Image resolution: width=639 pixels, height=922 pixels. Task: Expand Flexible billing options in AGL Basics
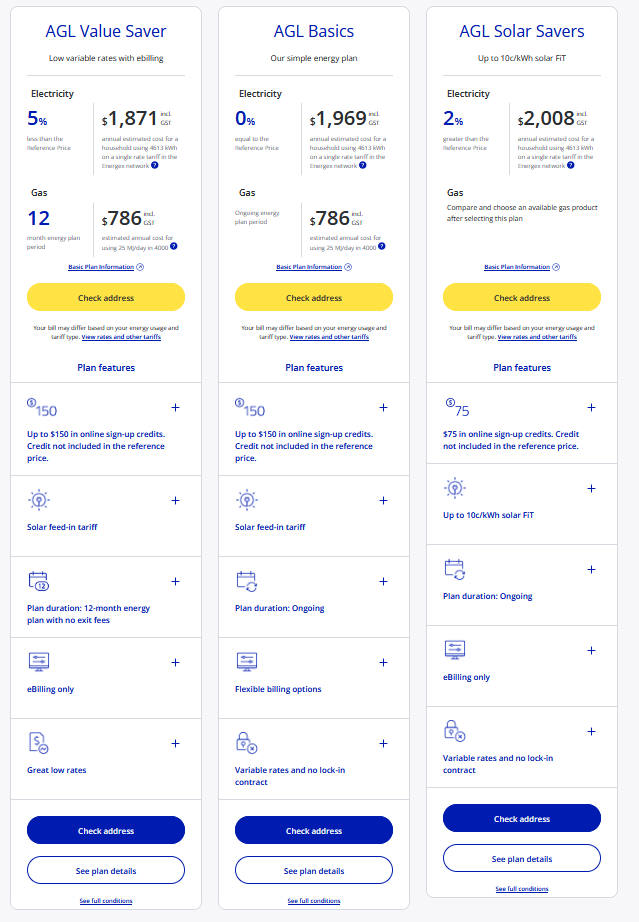click(383, 662)
